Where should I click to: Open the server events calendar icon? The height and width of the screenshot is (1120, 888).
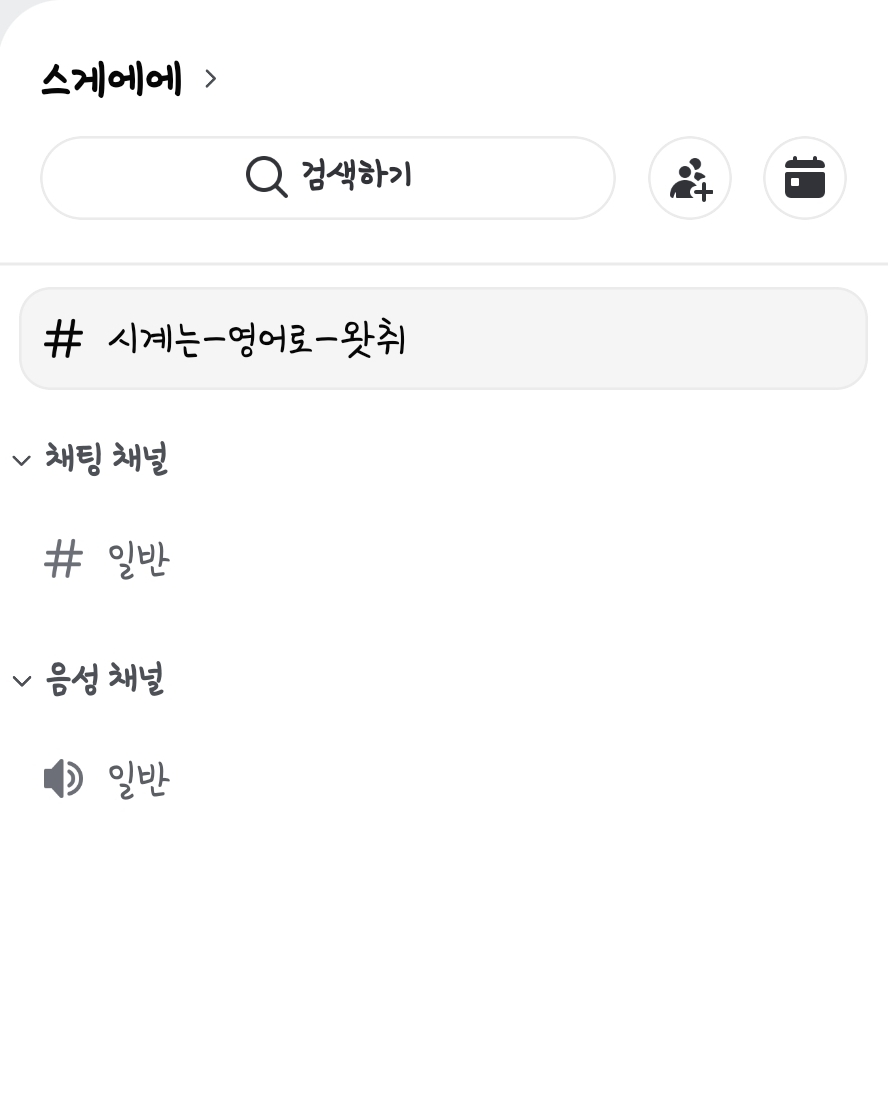(804, 178)
